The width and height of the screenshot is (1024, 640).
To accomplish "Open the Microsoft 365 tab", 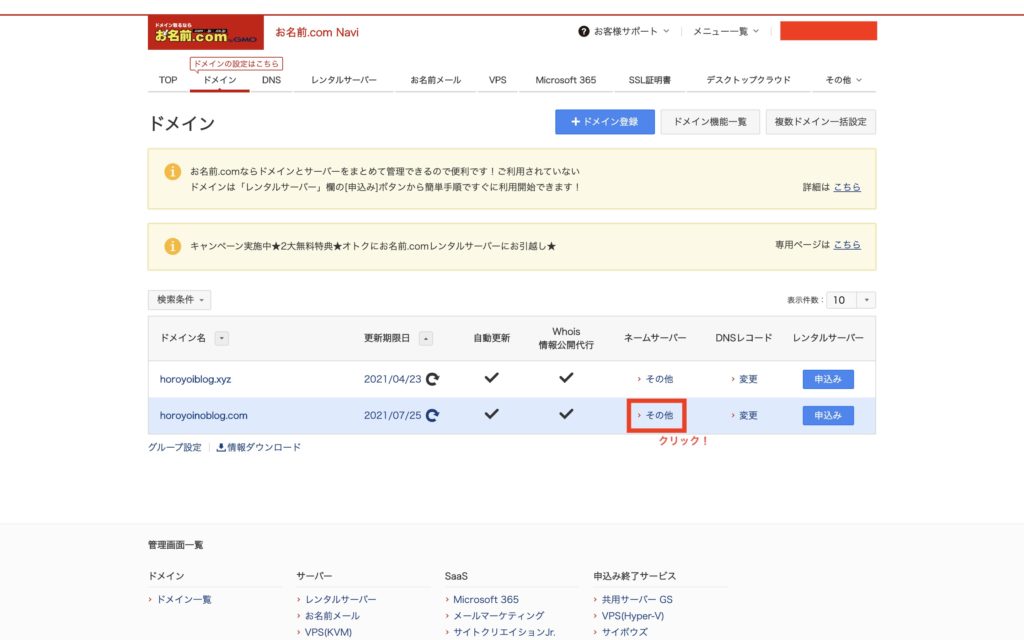I will coord(566,80).
